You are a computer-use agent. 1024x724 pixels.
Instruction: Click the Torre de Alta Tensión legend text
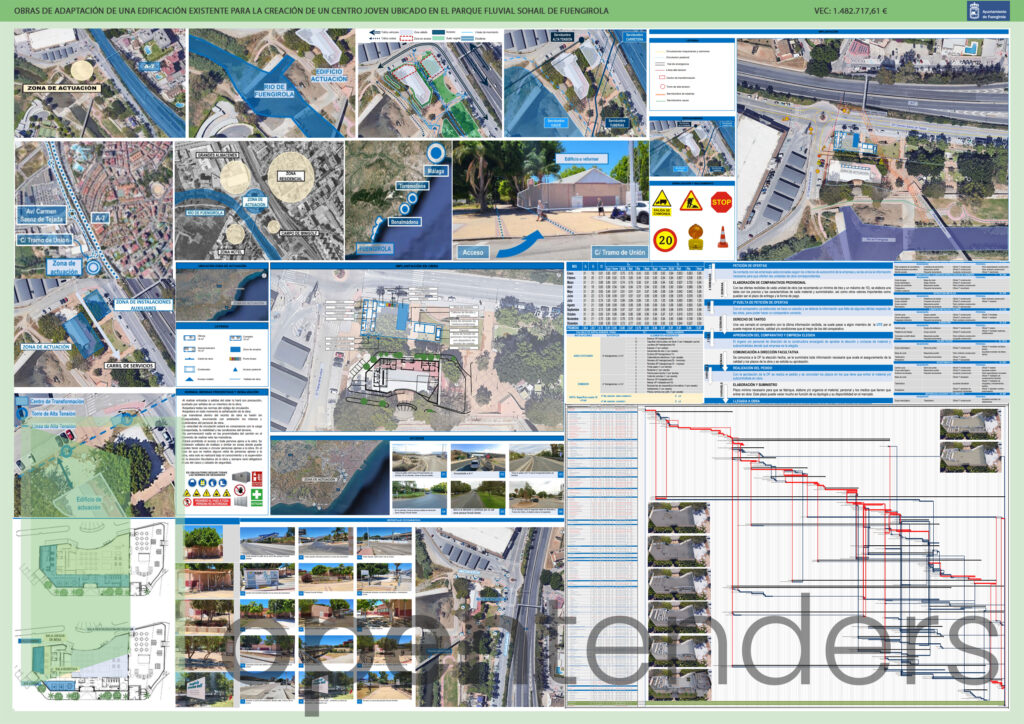(x=53, y=414)
